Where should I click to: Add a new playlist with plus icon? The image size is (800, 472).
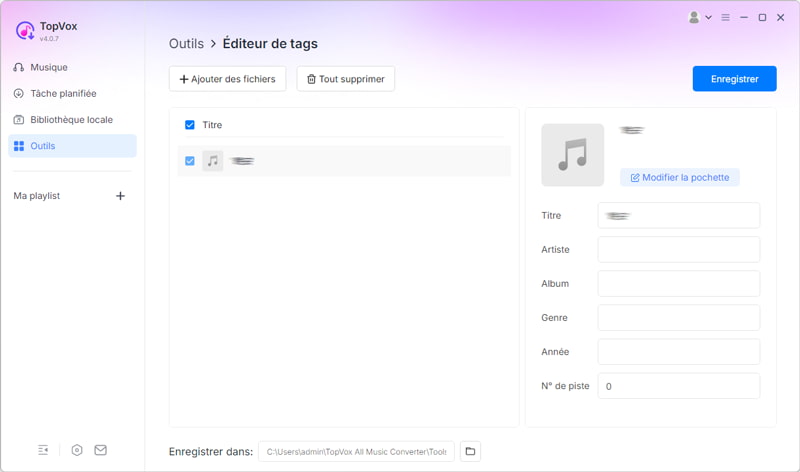point(120,196)
